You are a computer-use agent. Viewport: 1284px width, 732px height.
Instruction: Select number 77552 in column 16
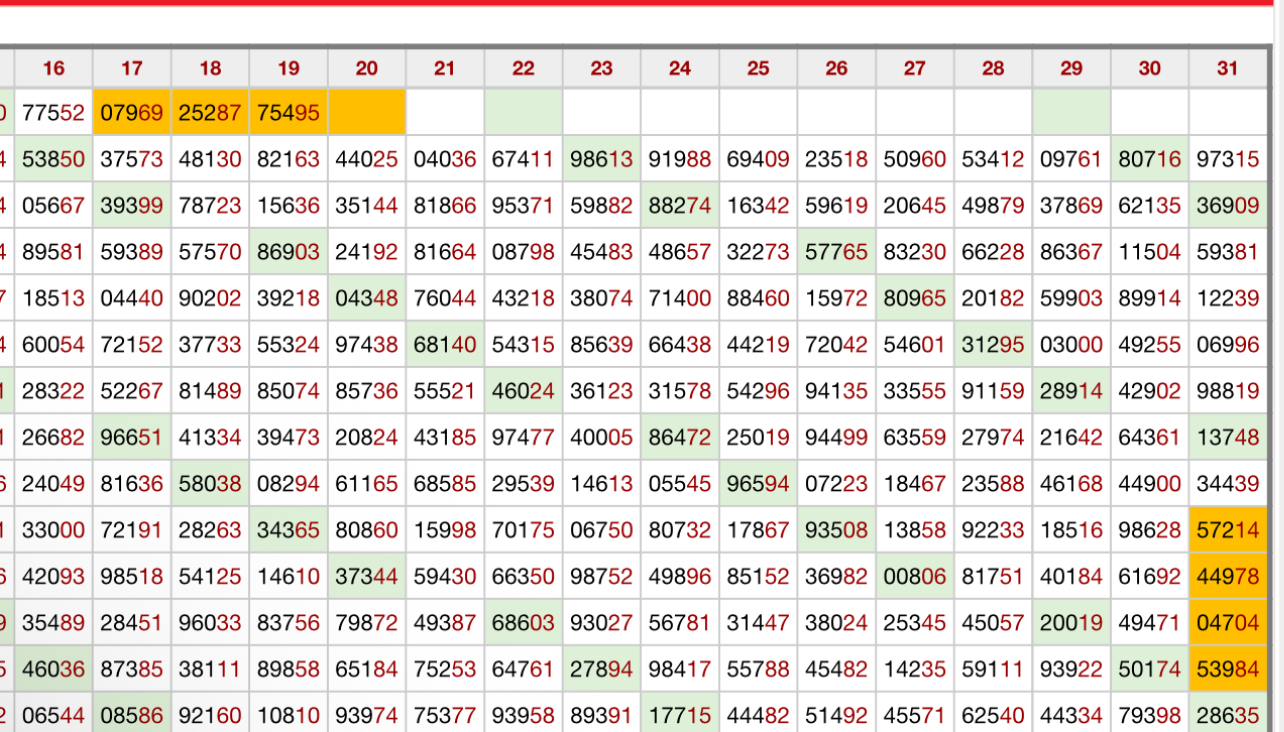tap(53, 113)
